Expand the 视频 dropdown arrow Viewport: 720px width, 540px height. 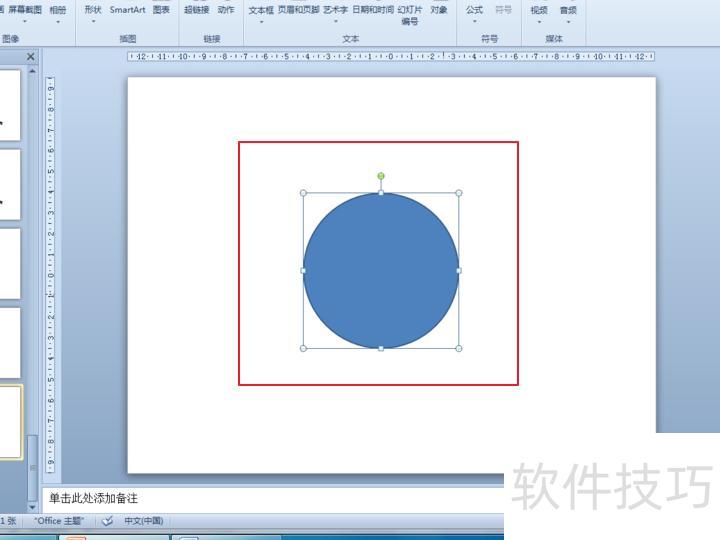click(x=539, y=22)
